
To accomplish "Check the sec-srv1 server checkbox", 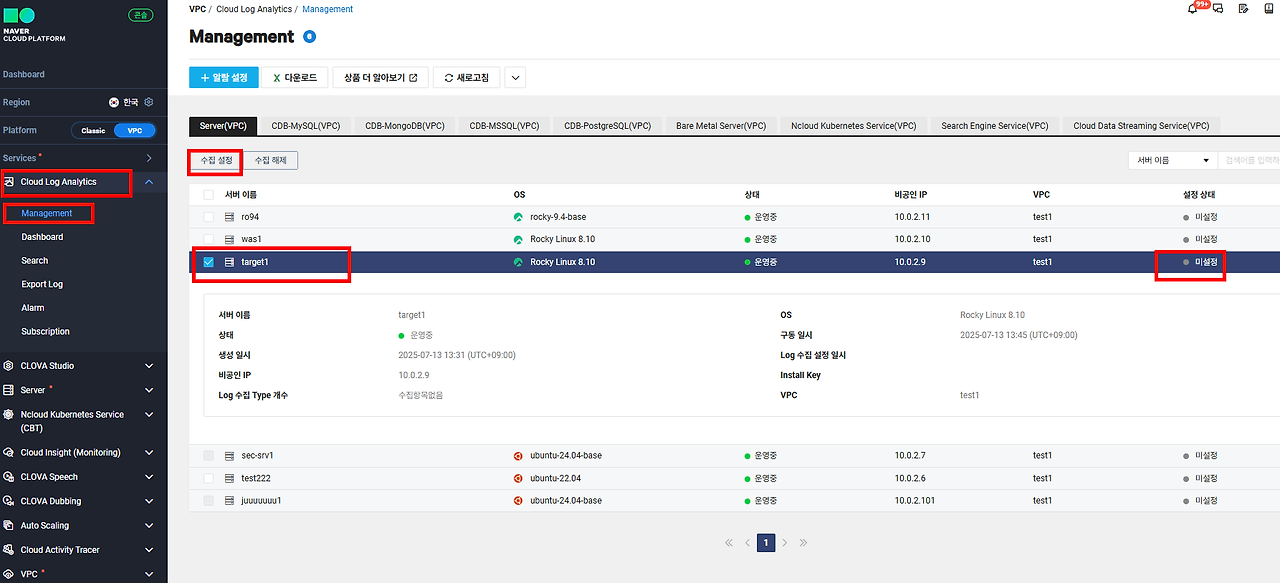I will pyautogui.click(x=209, y=455).
